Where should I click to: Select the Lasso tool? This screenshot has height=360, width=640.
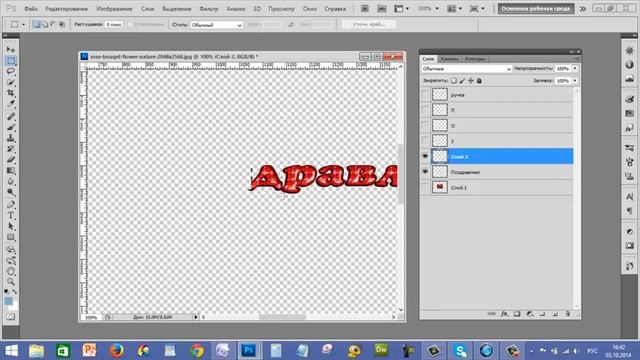coord(11,71)
